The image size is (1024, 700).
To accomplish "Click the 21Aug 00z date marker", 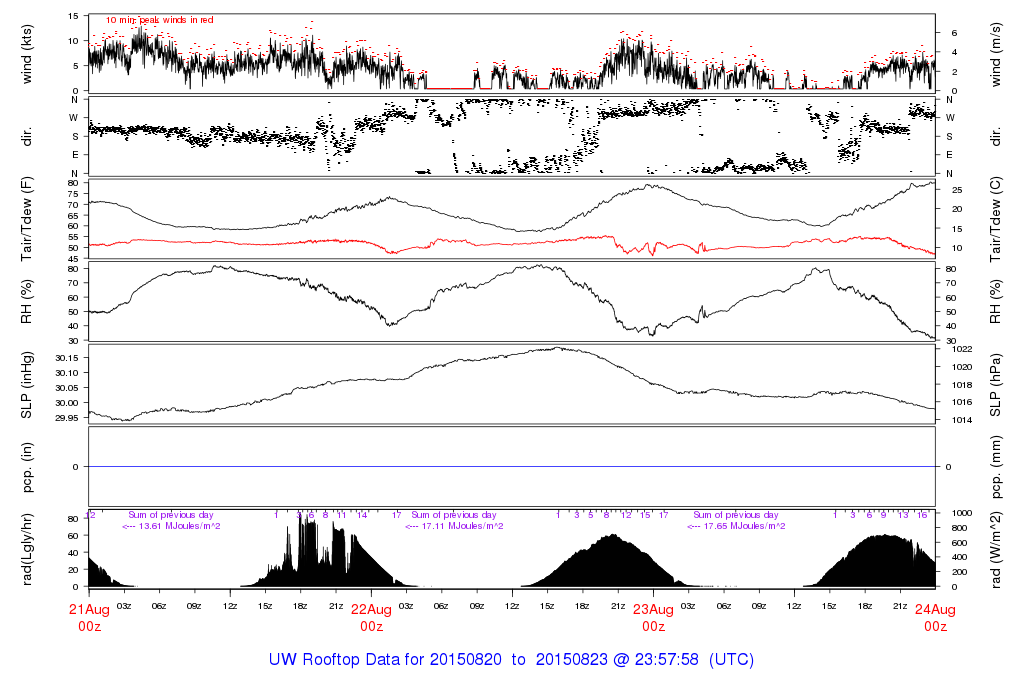I will coord(89,617).
